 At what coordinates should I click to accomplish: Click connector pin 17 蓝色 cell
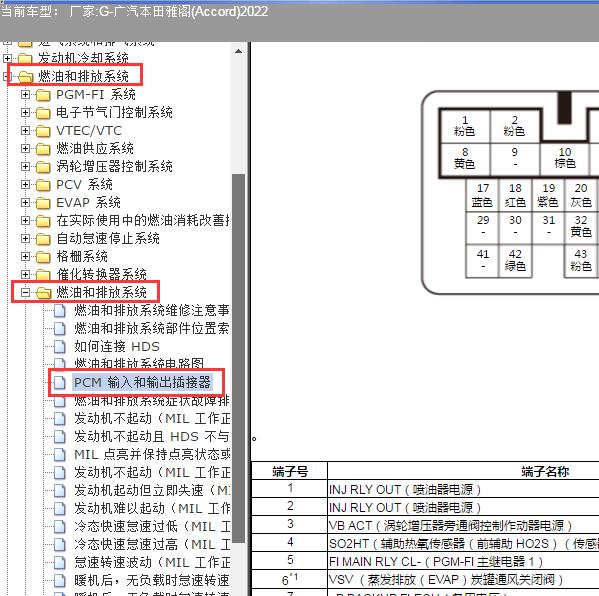pyautogui.click(x=482, y=195)
